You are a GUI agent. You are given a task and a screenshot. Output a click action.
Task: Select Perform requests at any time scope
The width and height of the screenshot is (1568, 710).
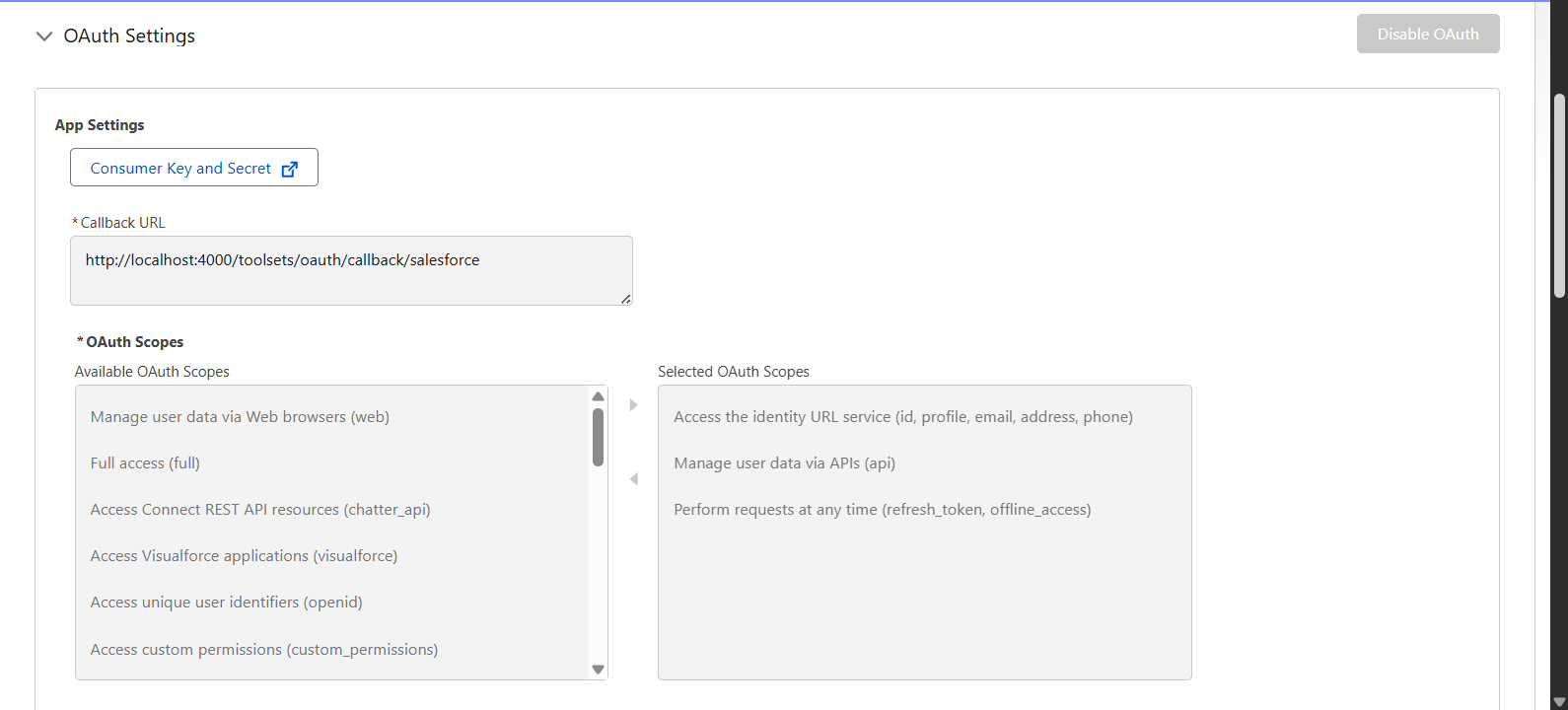[x=882, y=510]
